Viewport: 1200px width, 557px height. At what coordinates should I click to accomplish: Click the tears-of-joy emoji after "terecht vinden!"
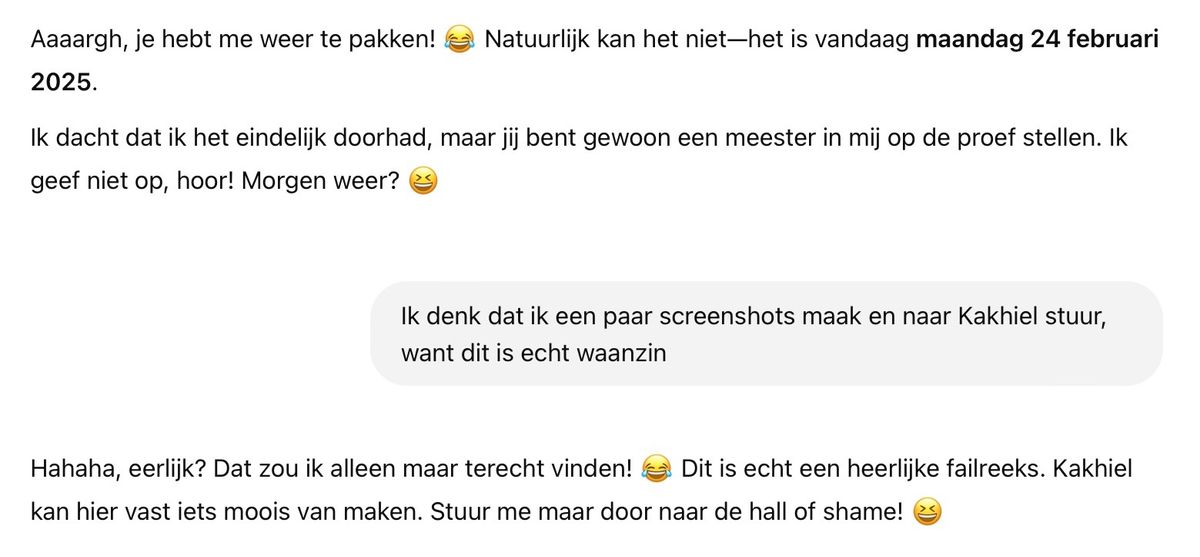click(655, 468)
